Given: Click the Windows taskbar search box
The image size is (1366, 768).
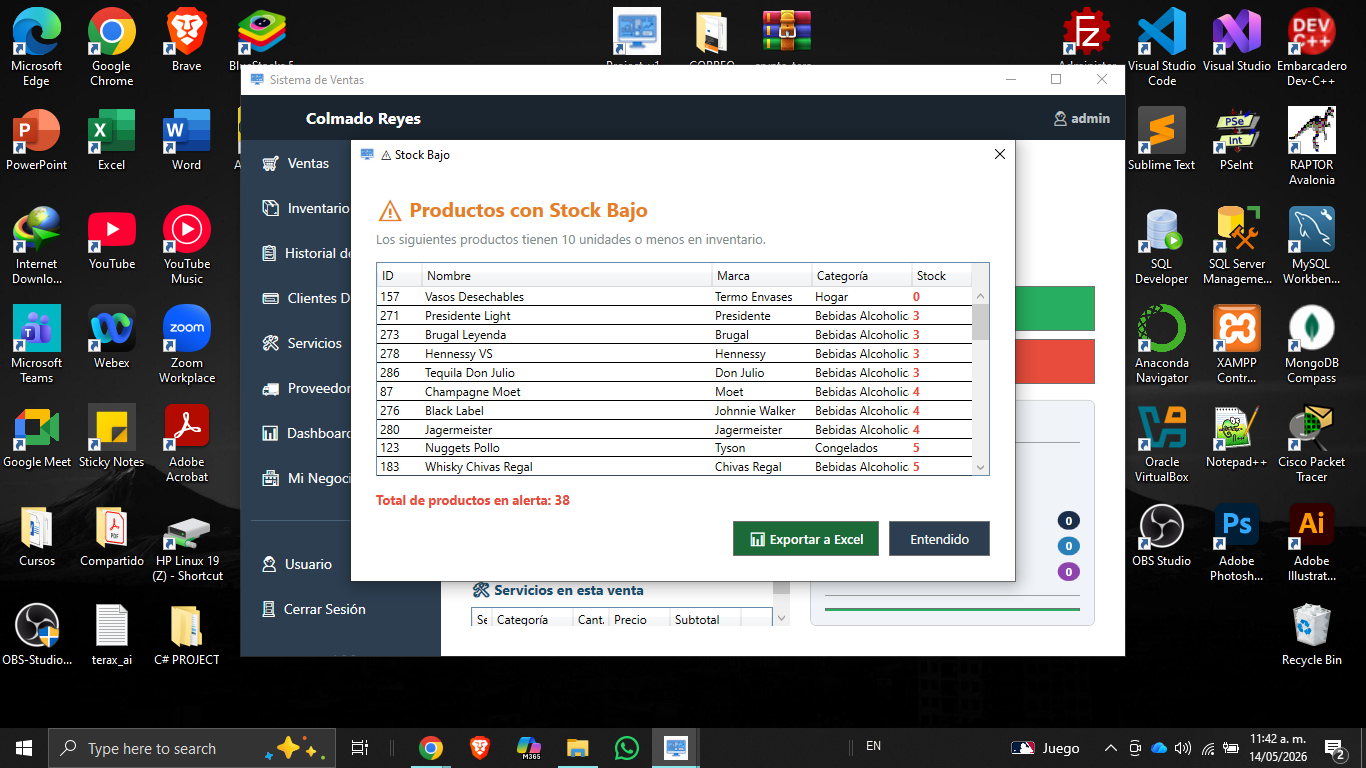Looking at the screenshot, I should [x=190, y=748].
